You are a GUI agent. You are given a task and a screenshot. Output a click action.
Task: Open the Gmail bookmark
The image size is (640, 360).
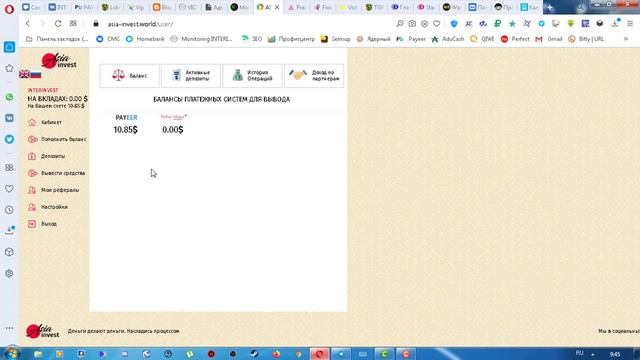(x=549, y=39)
